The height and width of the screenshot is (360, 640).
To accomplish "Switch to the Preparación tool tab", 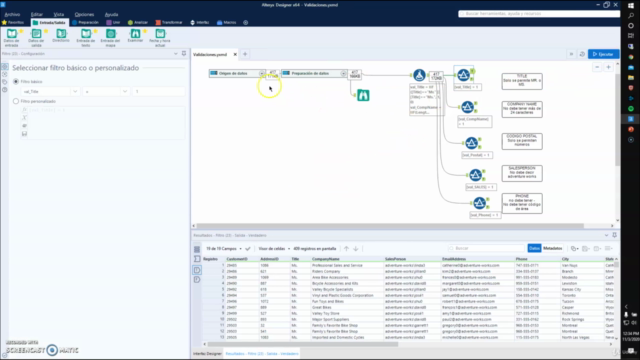I will (x=85, y=22).
